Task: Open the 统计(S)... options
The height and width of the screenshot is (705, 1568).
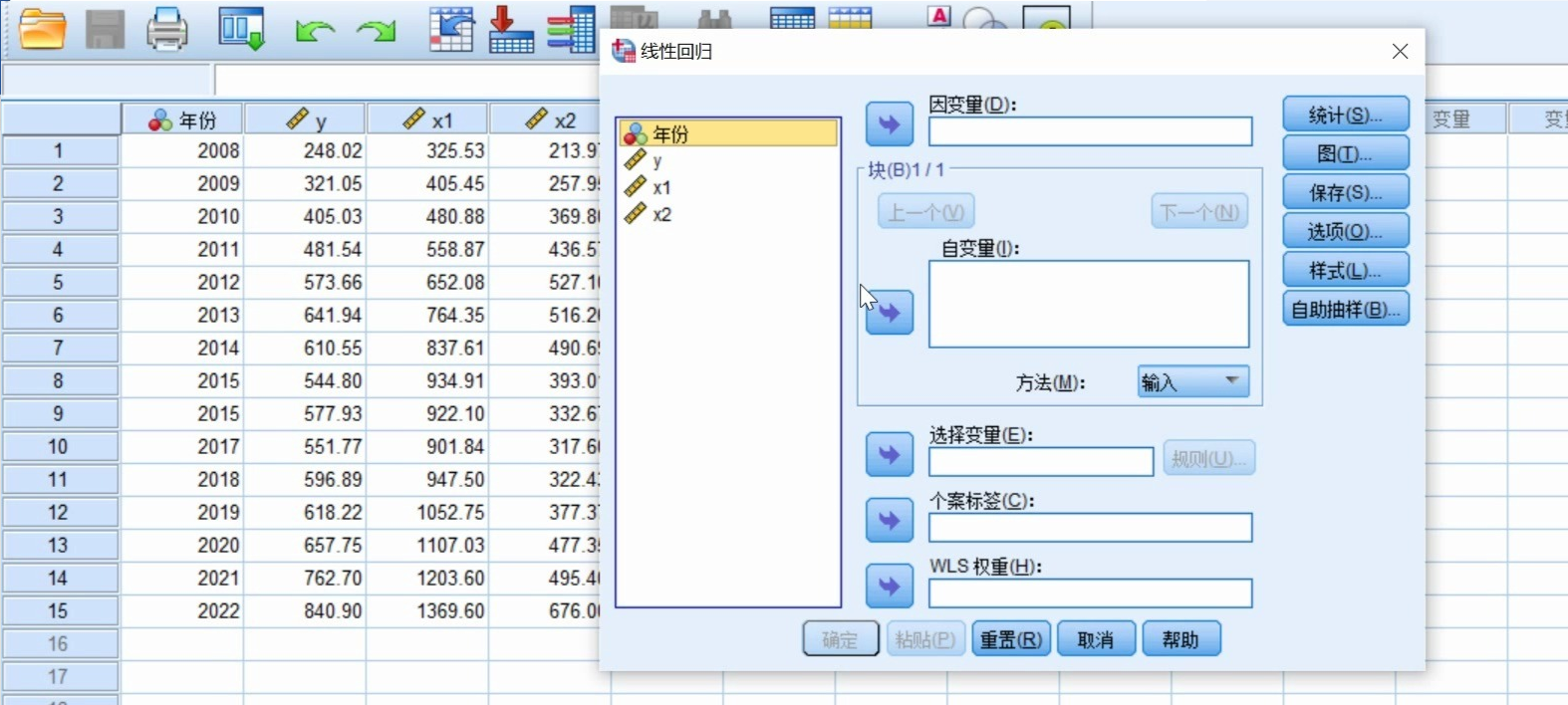Action: click(1346, 115)
